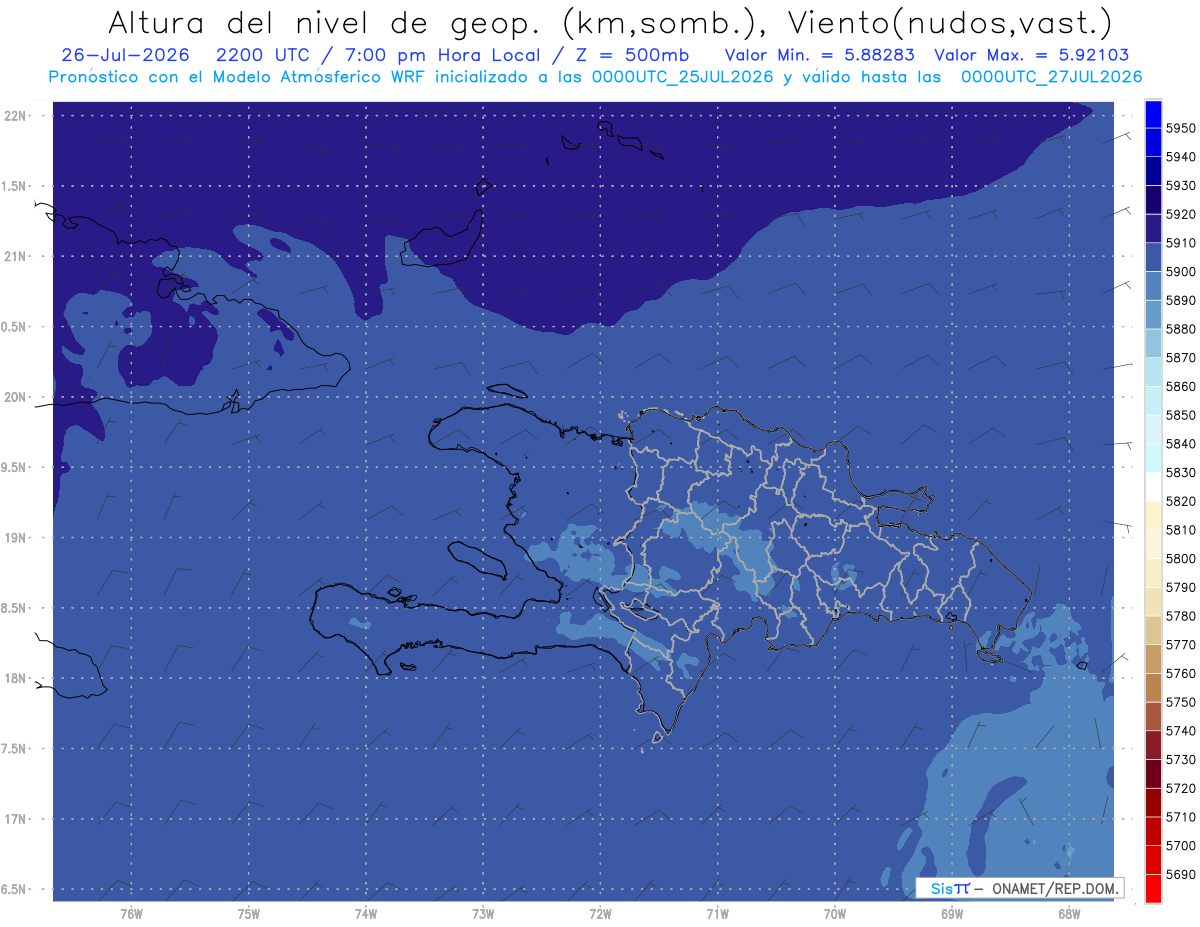Click the '22N' latitude label

(x=16, y=116)
